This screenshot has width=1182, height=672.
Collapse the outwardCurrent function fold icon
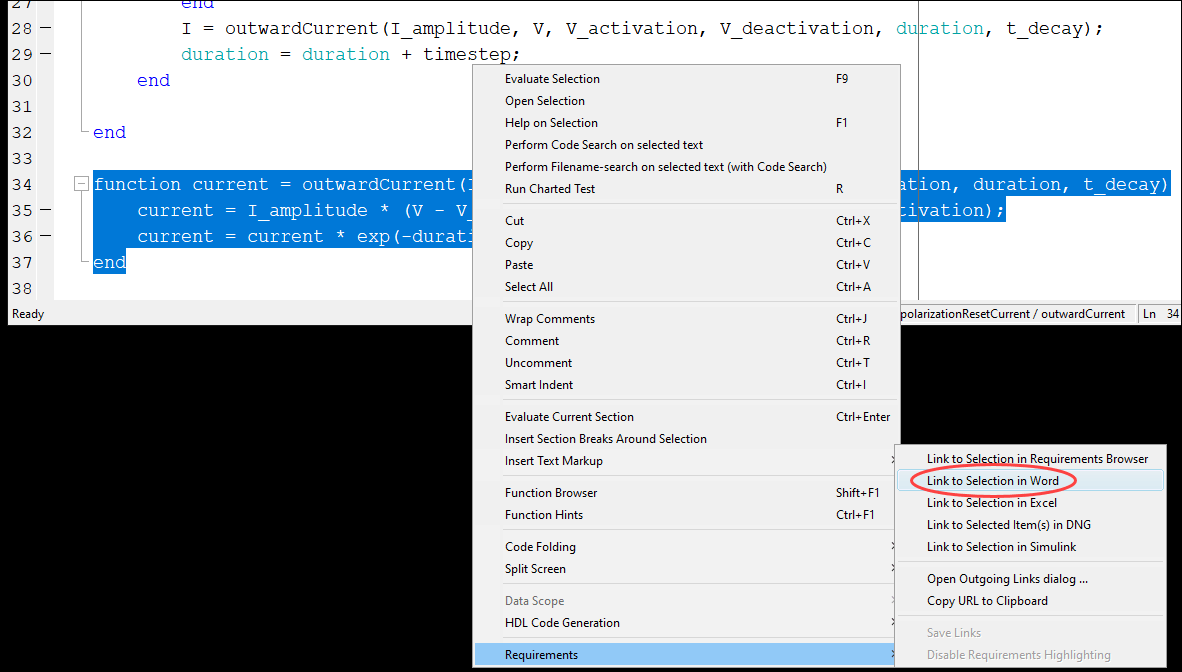80,183
